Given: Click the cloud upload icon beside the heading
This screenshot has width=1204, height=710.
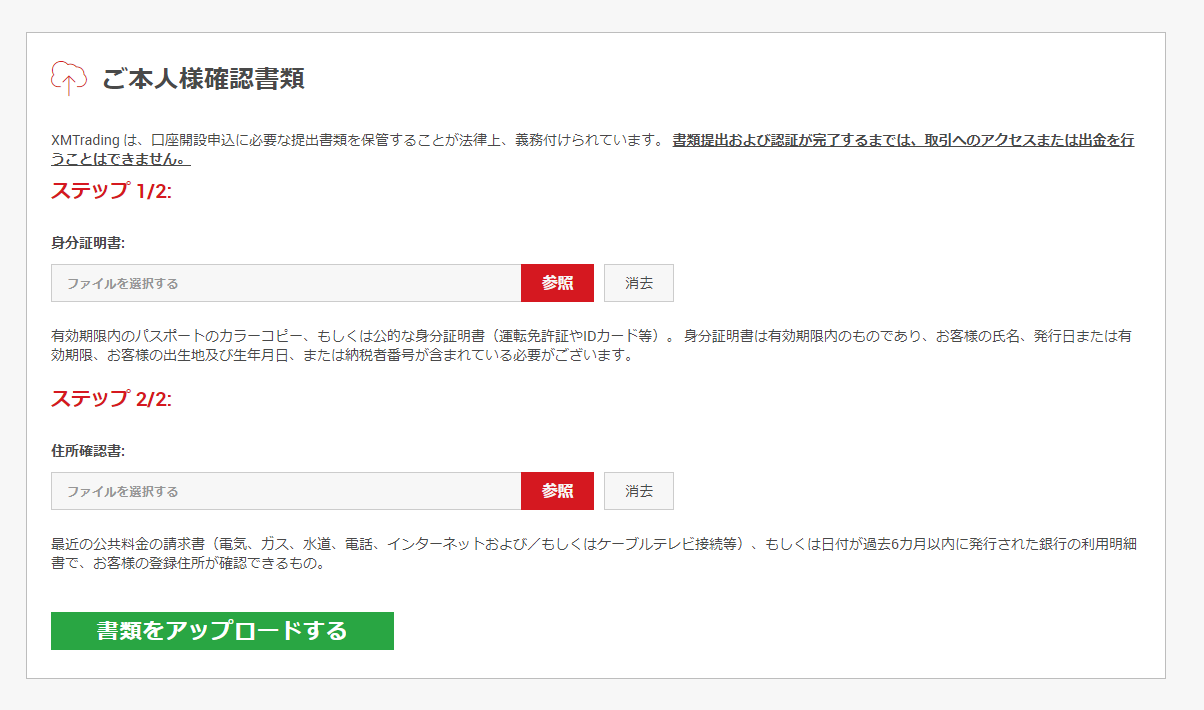Looking at the screenshot, I should 68,78.
